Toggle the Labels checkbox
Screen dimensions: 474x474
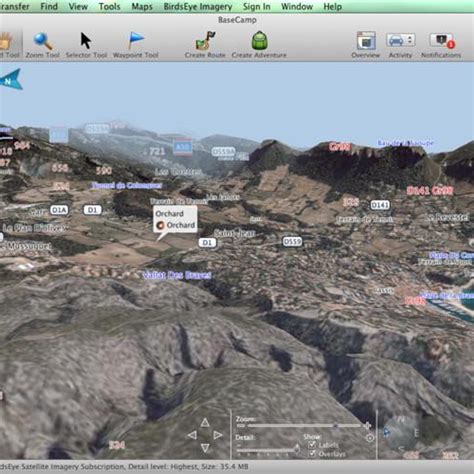click(x=312, y=445)
